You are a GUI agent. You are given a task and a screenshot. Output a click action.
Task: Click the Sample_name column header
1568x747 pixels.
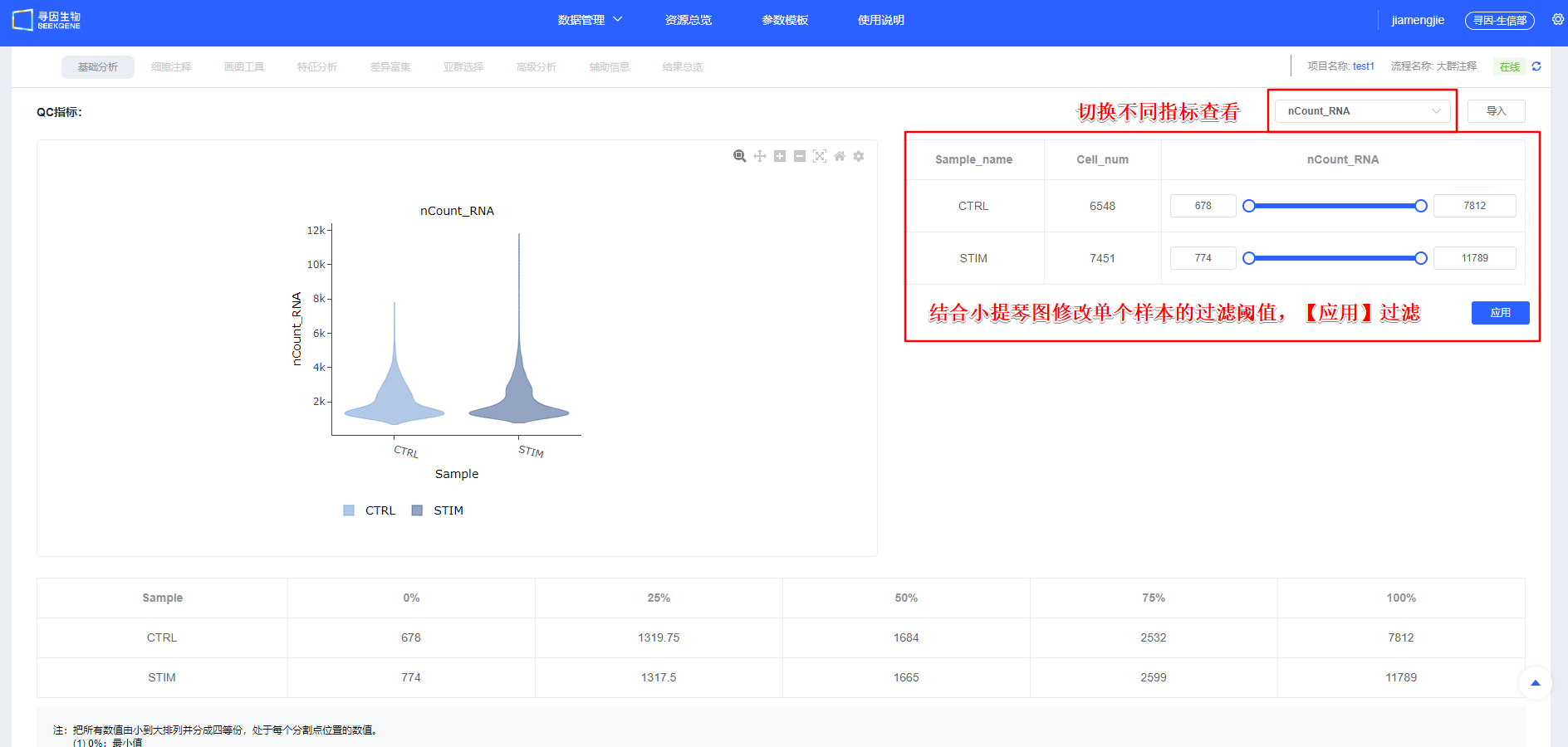973,159
